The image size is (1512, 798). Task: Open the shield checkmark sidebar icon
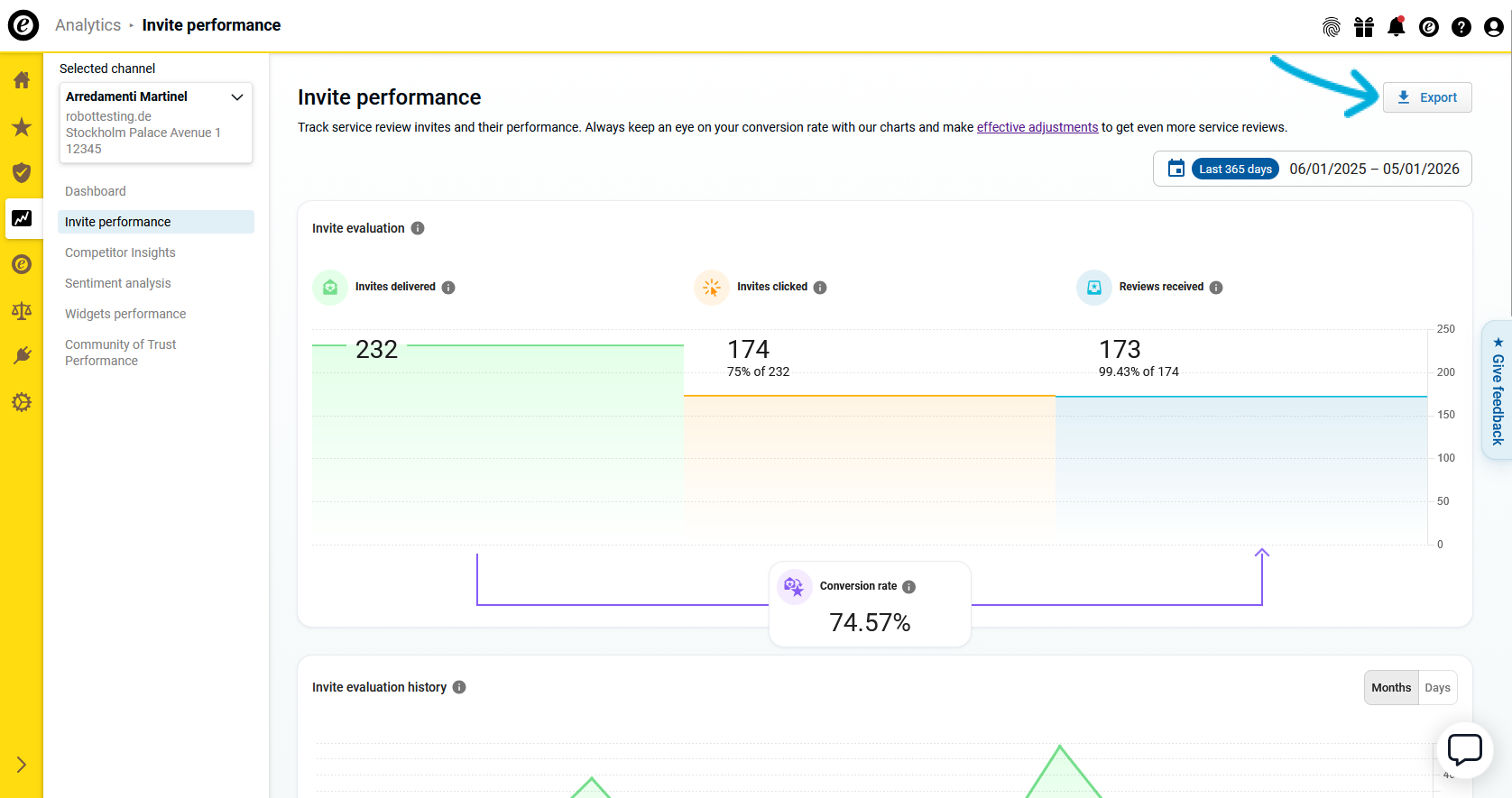tap(22, 173)
